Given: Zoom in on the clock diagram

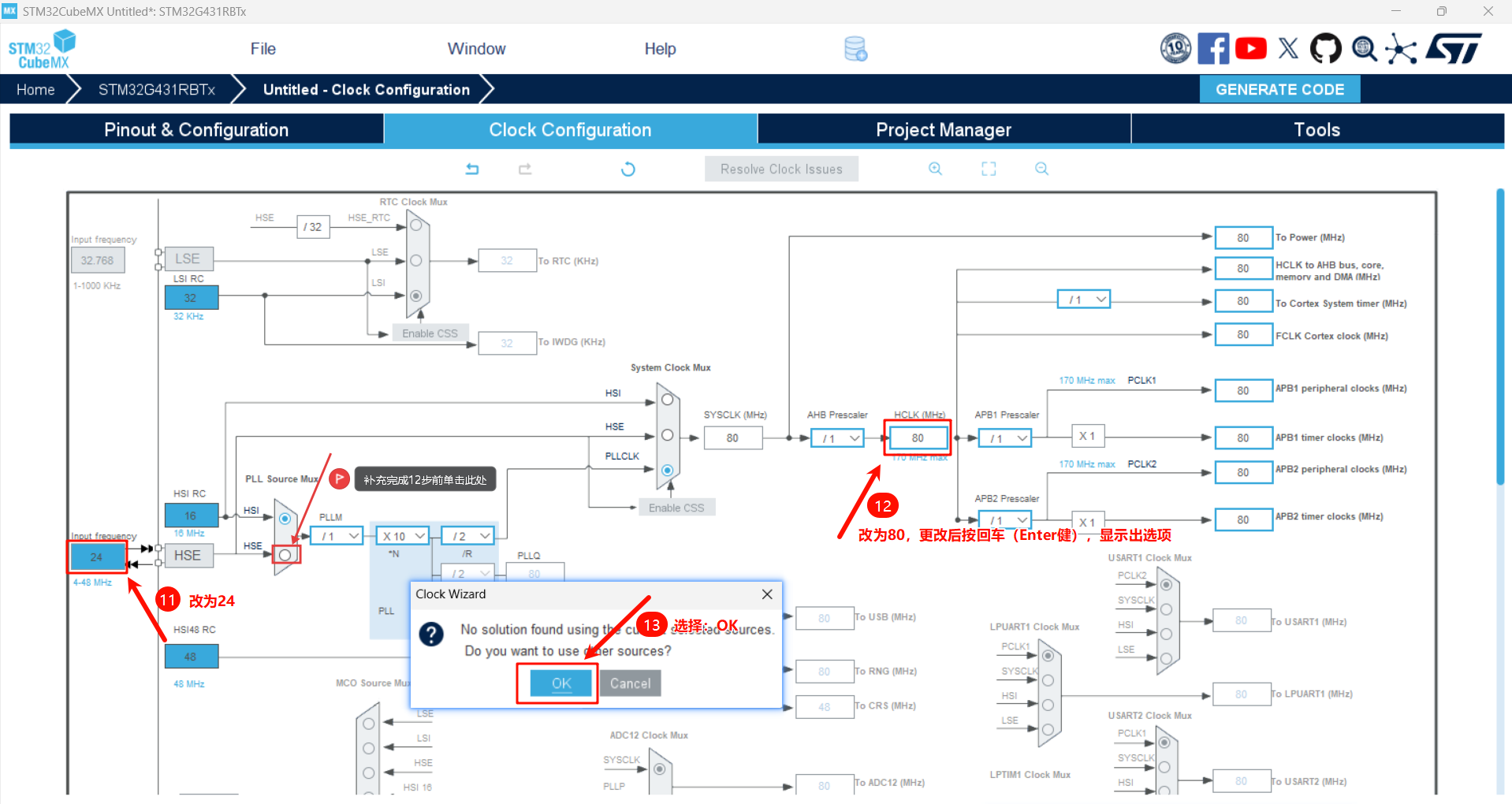Looking at the screenshot, I should (x=936, y=169).
